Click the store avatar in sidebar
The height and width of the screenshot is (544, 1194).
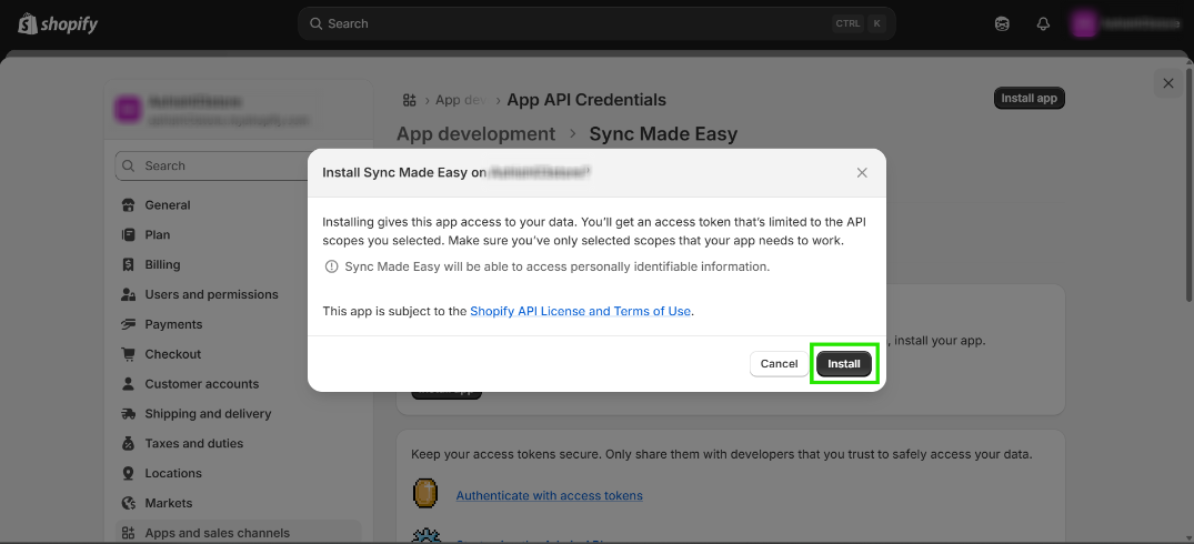127,110
